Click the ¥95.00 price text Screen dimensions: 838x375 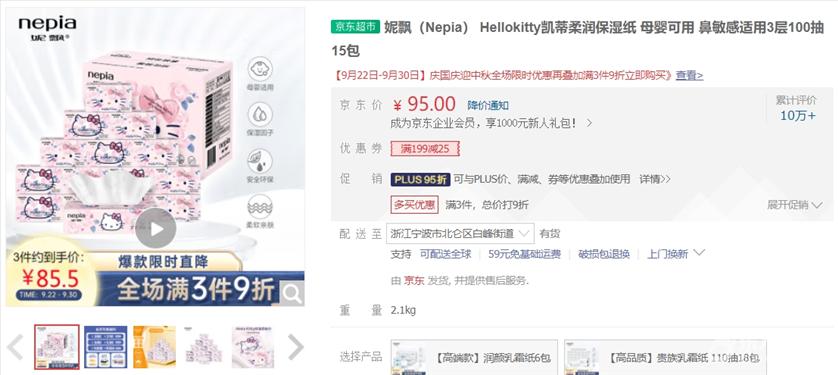click(424, 104)
